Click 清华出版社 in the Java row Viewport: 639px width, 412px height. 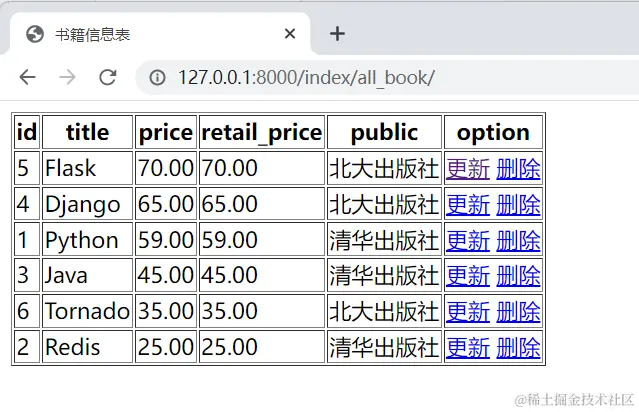click(x=384, y=275)
